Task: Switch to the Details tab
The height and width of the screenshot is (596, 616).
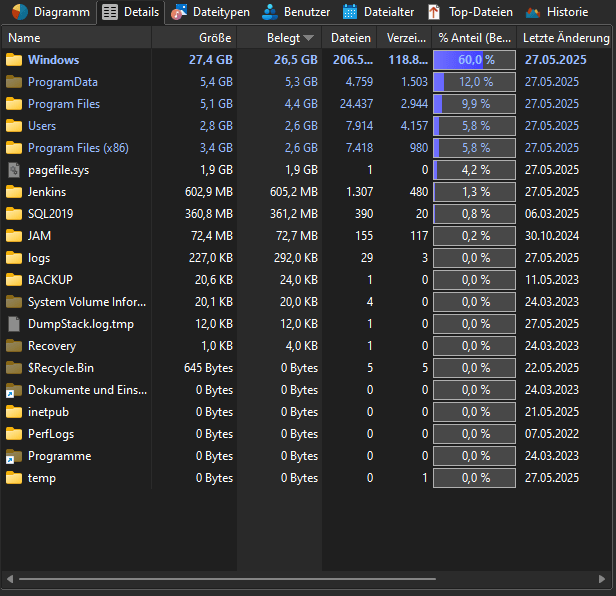Action: [x=130, y=12]
